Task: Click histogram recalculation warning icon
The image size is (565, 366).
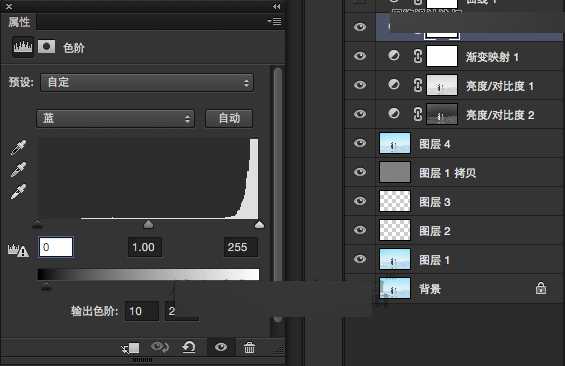Action: point(18,250)
